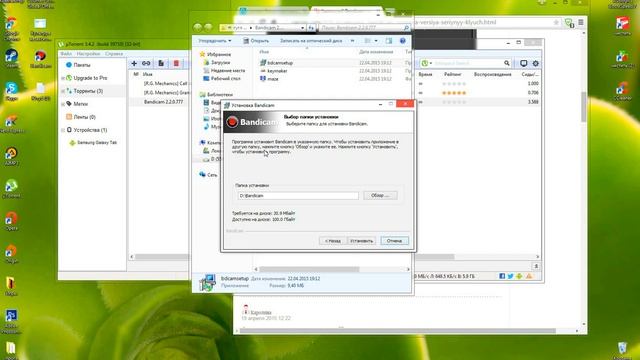Select first [R.G. Mechanics] Call torrent row
This screenshot has height=360, width=640.
pyautogui.click(x=165, y=83)
